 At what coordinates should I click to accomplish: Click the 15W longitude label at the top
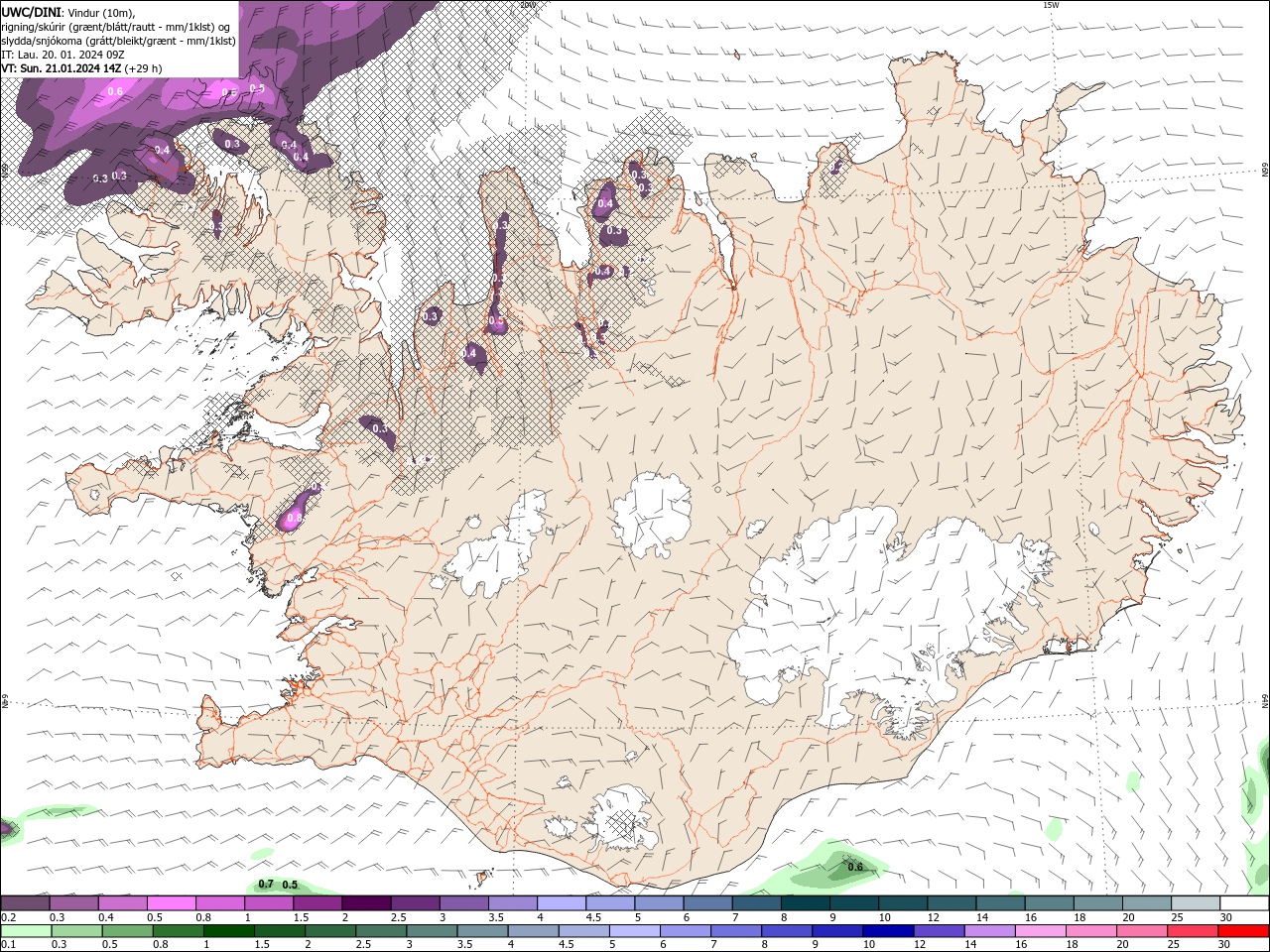1052,5
